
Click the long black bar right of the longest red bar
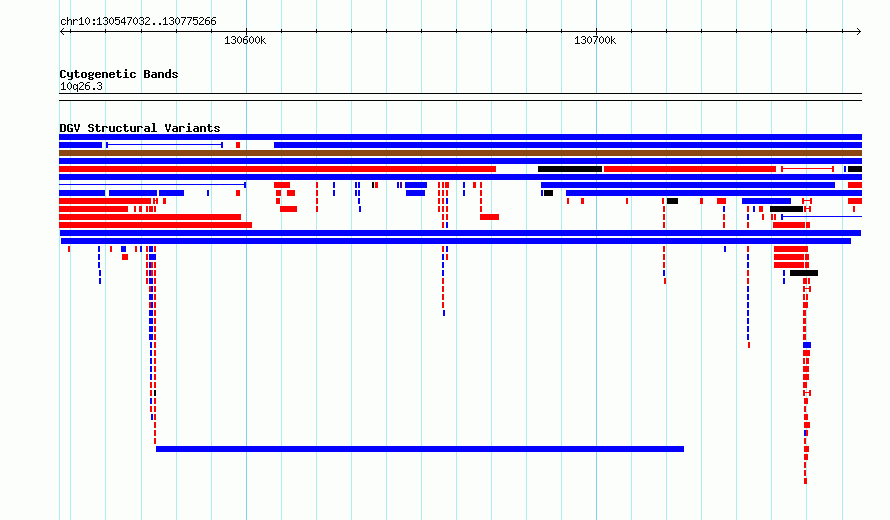click(x=570, y=169)
